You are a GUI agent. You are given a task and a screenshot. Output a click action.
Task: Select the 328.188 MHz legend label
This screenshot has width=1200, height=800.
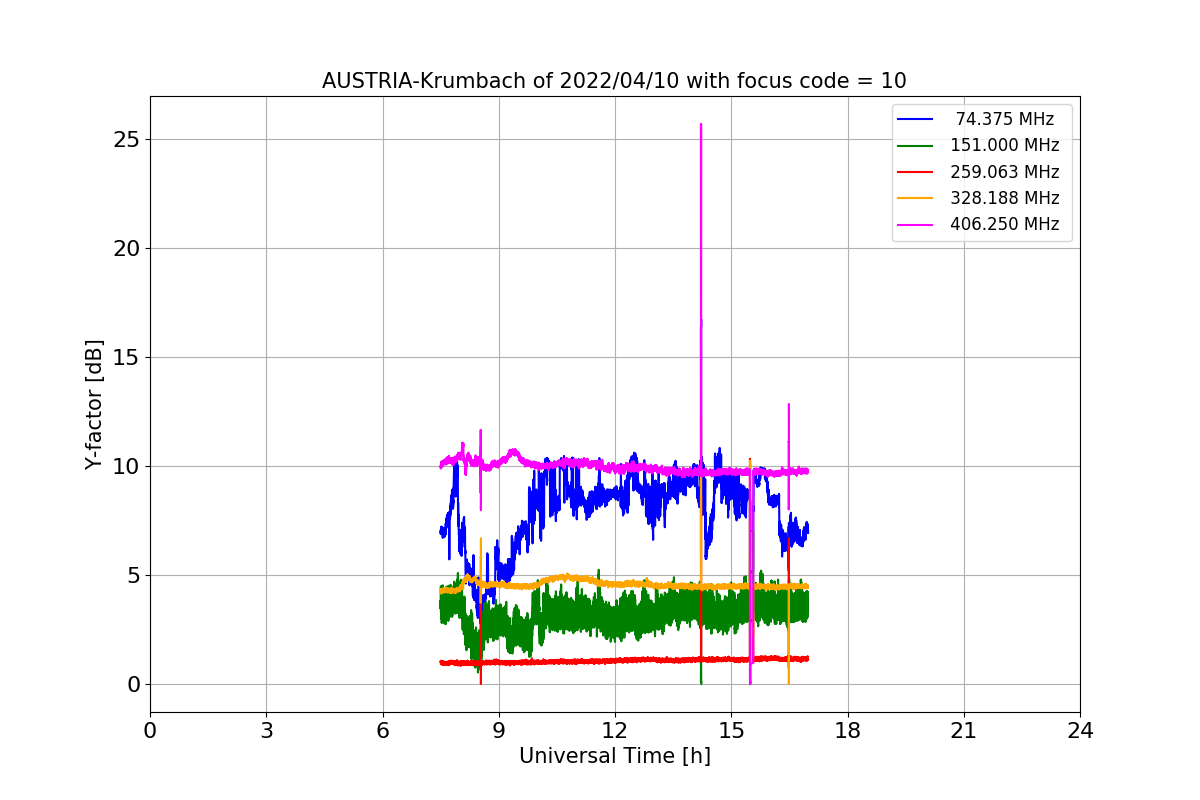[x=1005, y=198]
